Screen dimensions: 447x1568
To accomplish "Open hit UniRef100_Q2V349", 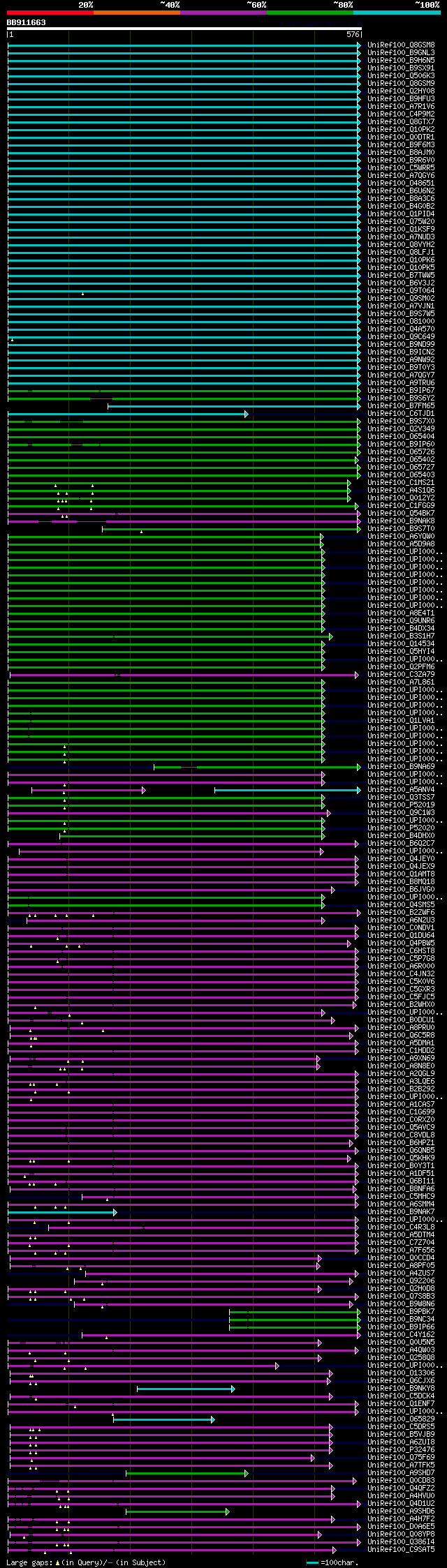I will click(x=401, y=428).
